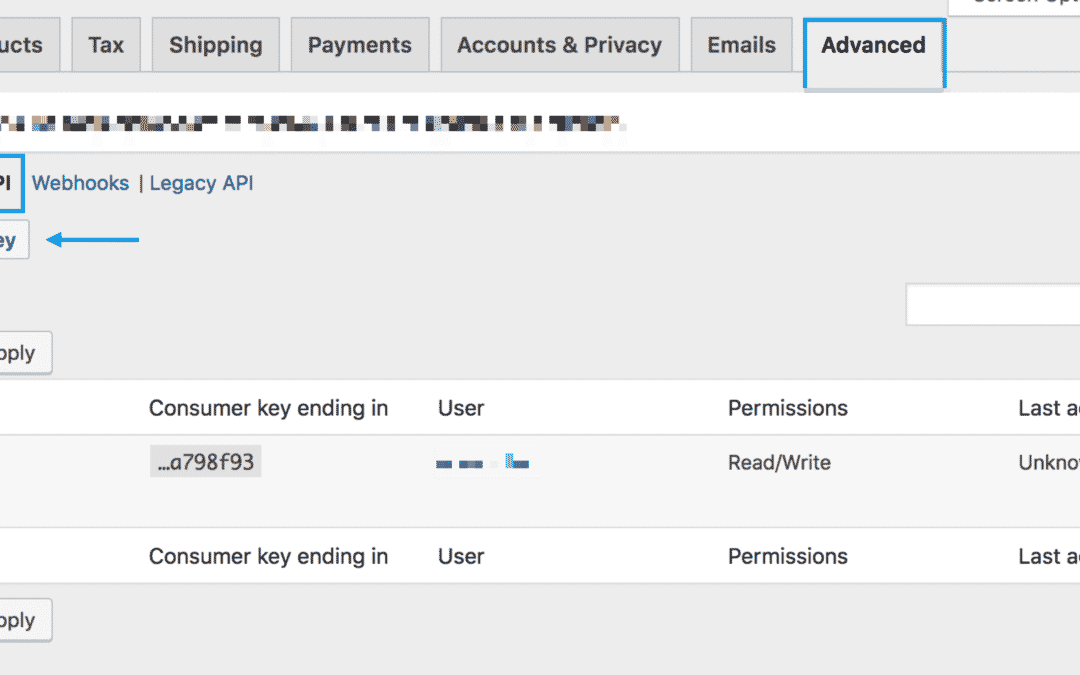Click the Read/Write permissions cell
The height and width of the screenshot is (675, 1080).
click(779, 462)
